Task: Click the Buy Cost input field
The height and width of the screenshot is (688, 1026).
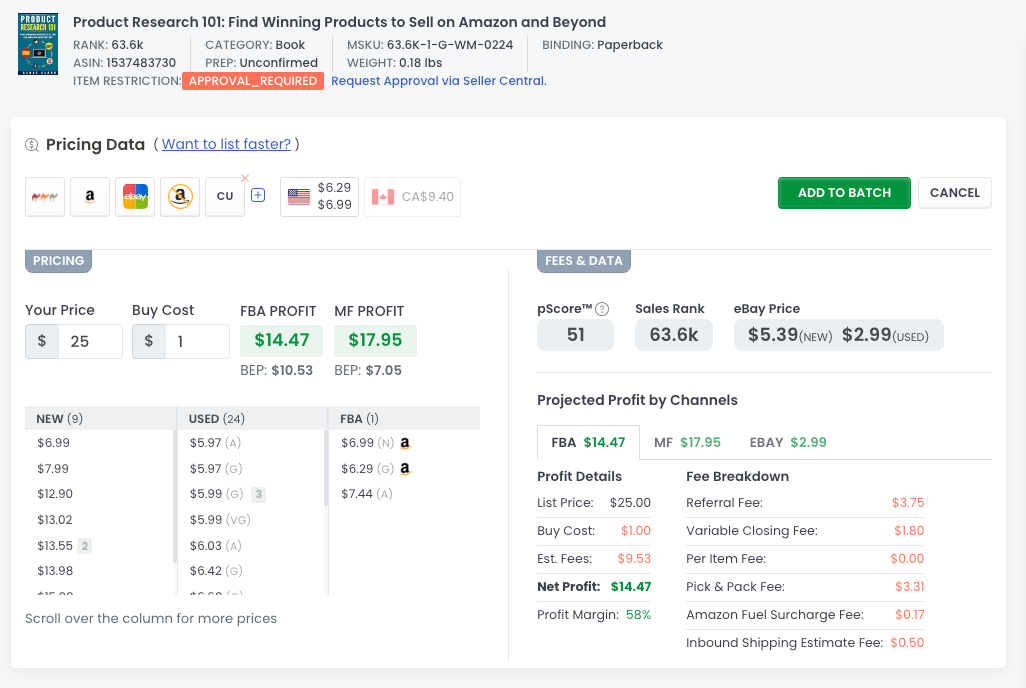Action: (196, 341)
